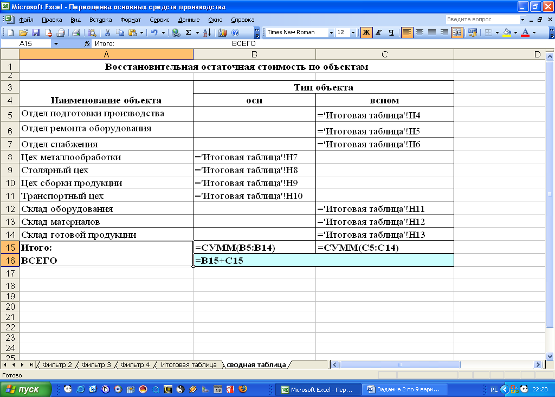The width and height of the screenshot is (555, 397).
Task: Click the Print icon in the toolbar
Action: pos(61,33)
